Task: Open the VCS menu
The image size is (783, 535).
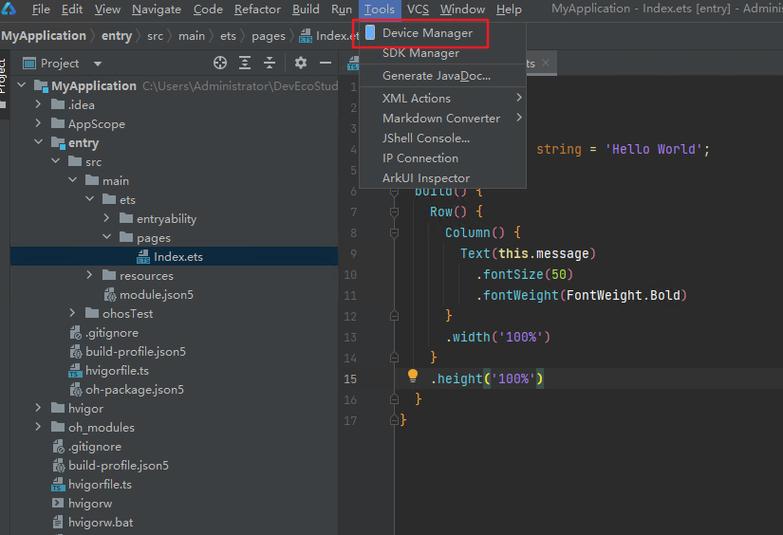Action: point(417,9)
